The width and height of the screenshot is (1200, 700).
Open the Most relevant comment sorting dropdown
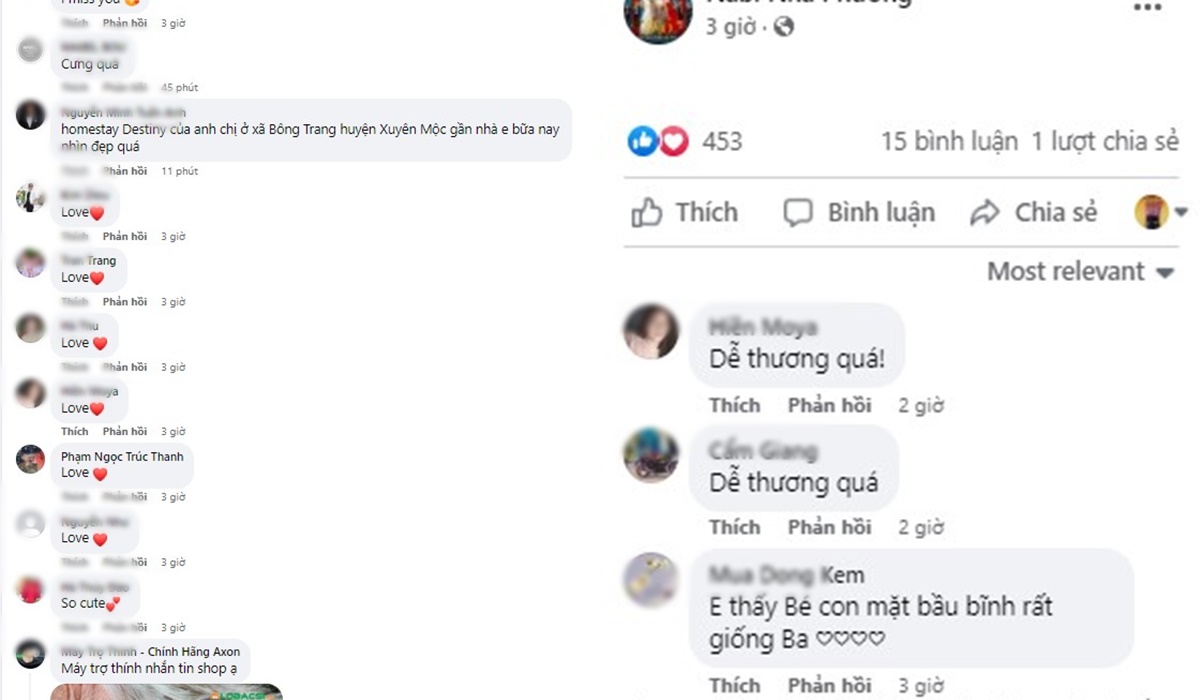point(1080,271)
